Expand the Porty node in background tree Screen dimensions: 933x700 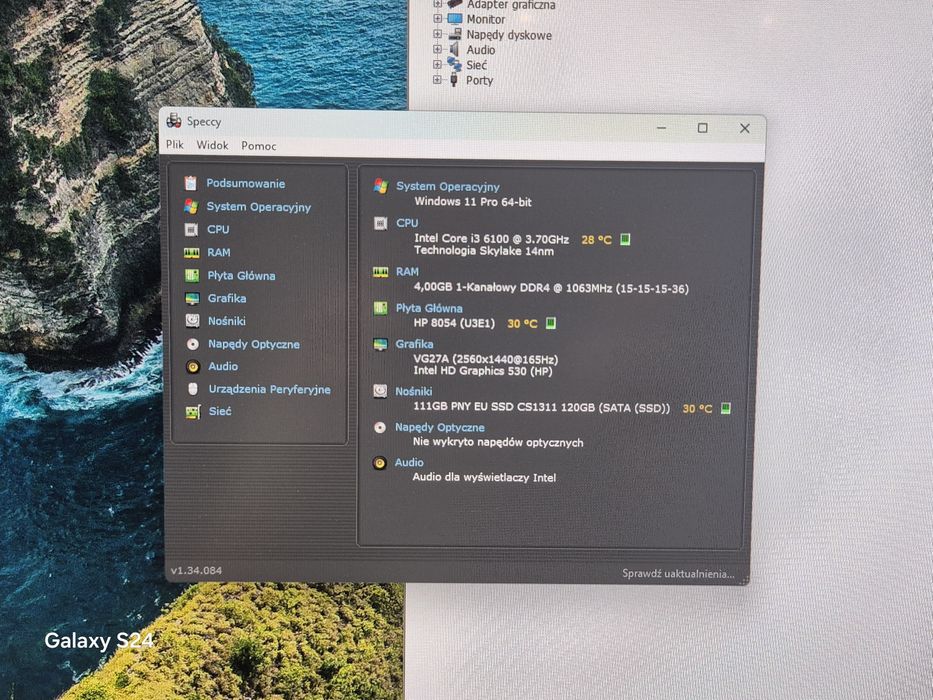[437, 79]
